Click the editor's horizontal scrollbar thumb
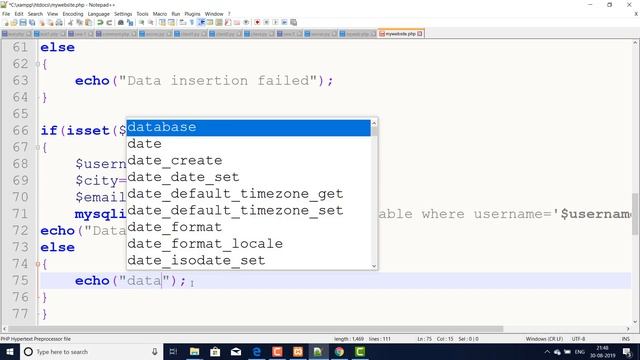640x360 pixels. pos(256,329)
